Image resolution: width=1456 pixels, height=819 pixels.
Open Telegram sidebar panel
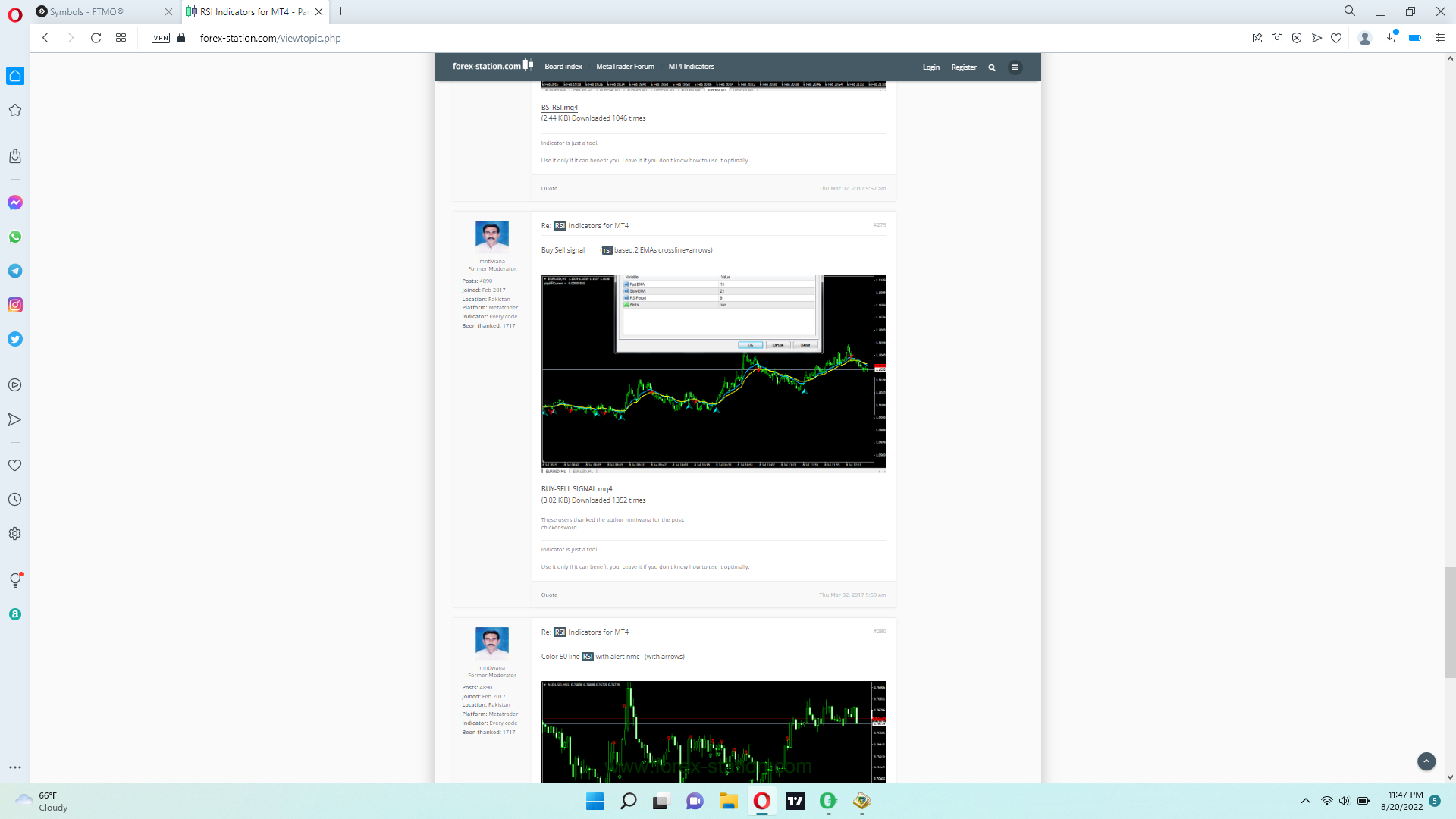tap(15, 271)
